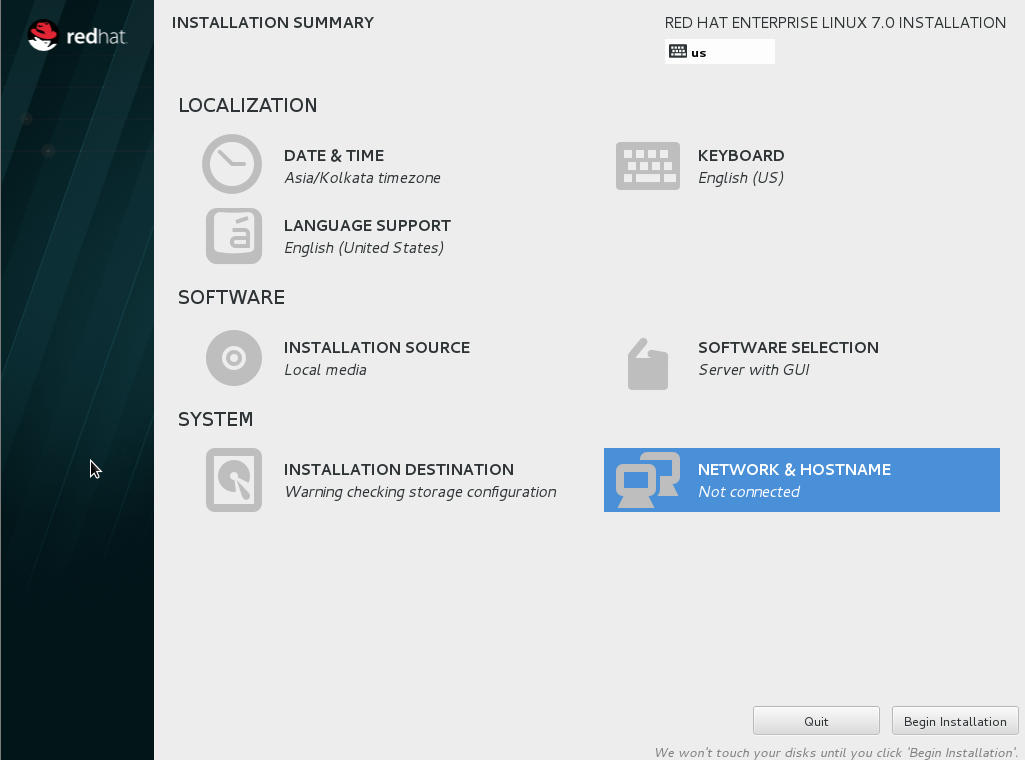The image size is (1025, 760).
Task: Click the Red Hat logo
Action: (x=77, y=36)
